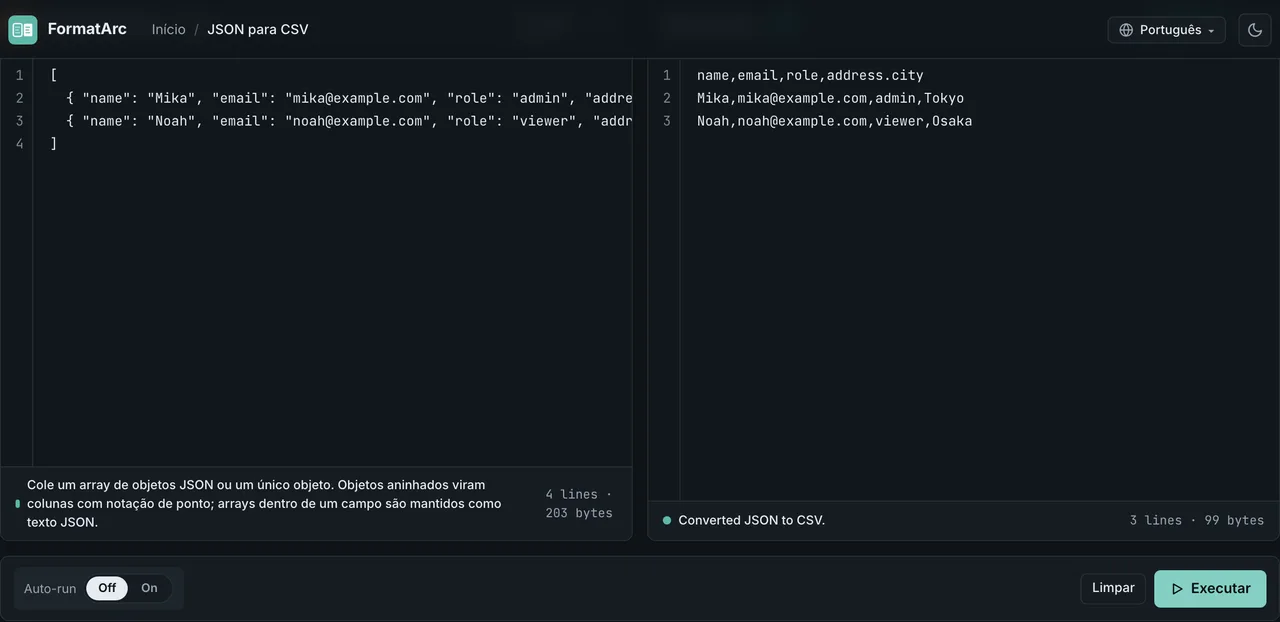Toggle dark mode moon icon
1280x622 pixels.
click(1255, 30)
